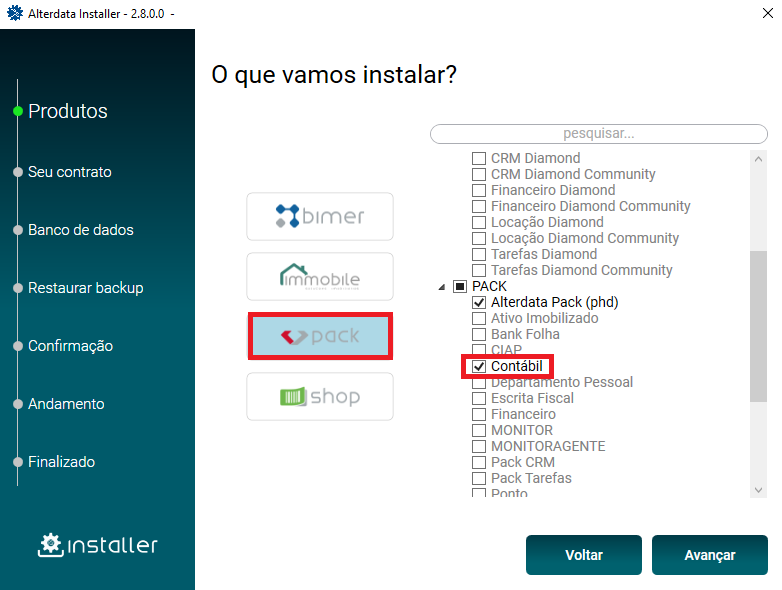Click the pesquisar search field
Viewport: 782px width, 590px height.
[x=598, y=134]
